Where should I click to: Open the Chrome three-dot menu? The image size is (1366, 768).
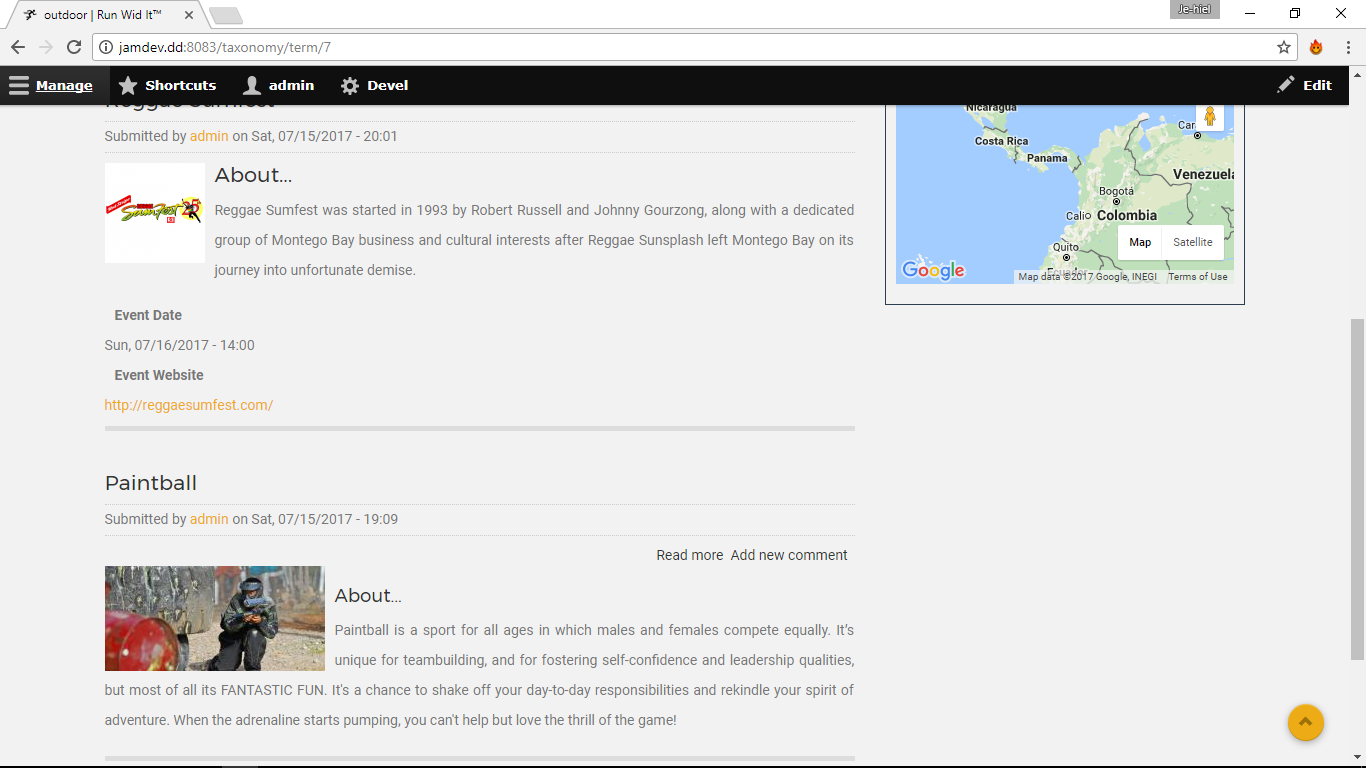[1348, 47]
